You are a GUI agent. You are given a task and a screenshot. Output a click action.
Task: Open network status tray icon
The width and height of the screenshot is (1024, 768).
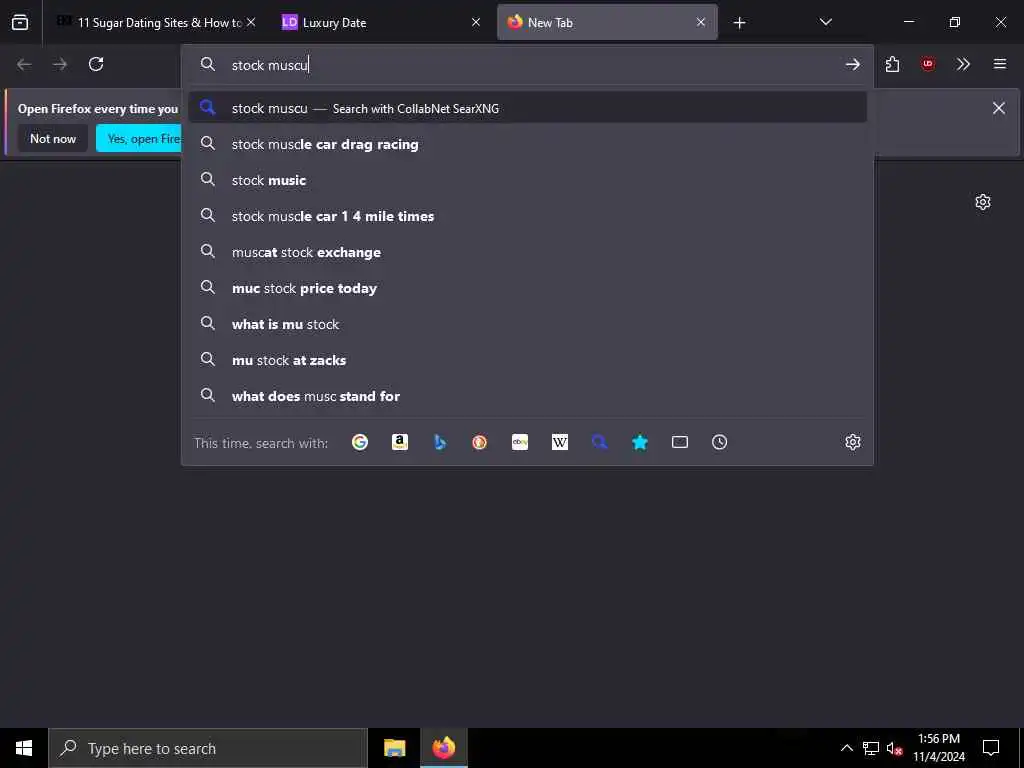[871, 748]
